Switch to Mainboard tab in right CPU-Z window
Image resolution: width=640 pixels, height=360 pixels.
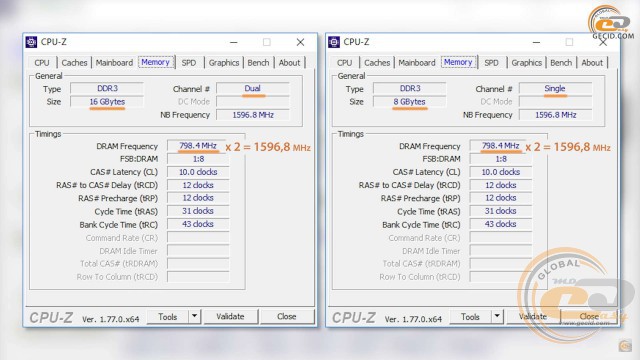click(x=417, y=63)
